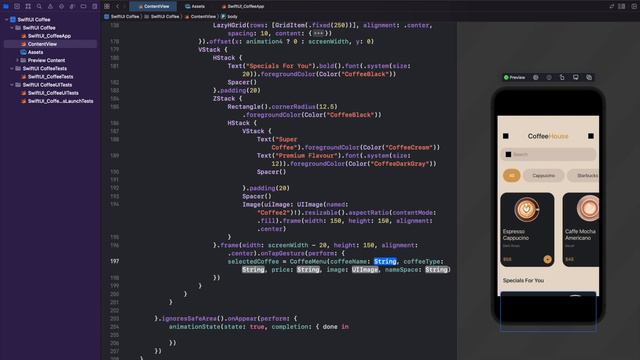Click the UIImage placeholder for image
Viewport: 640px width, 360px height.
[x=365, y=270]
